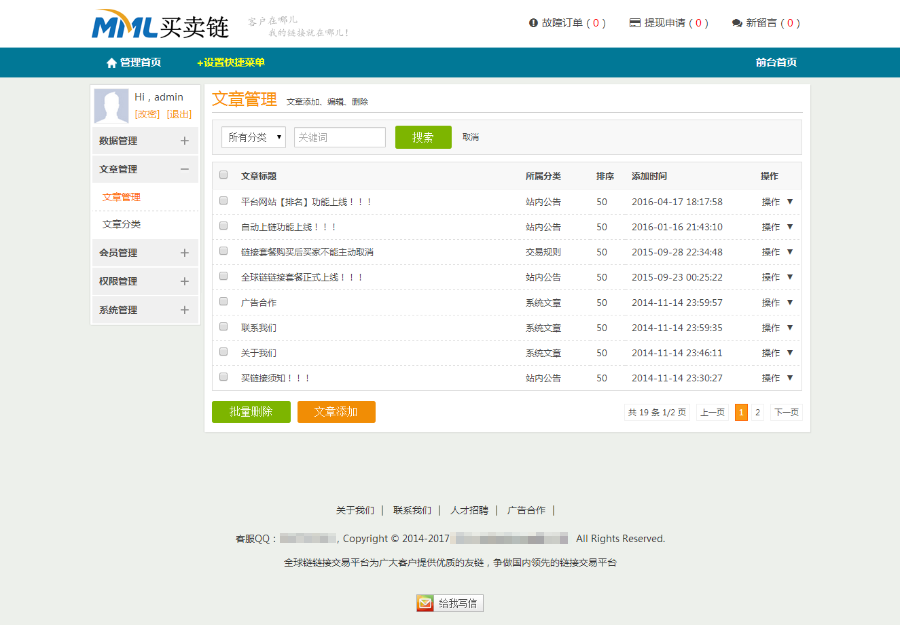Go to 管理首页 home icon
The height and width of the screenshot is (625, 900).
click(x=112, y=63)
